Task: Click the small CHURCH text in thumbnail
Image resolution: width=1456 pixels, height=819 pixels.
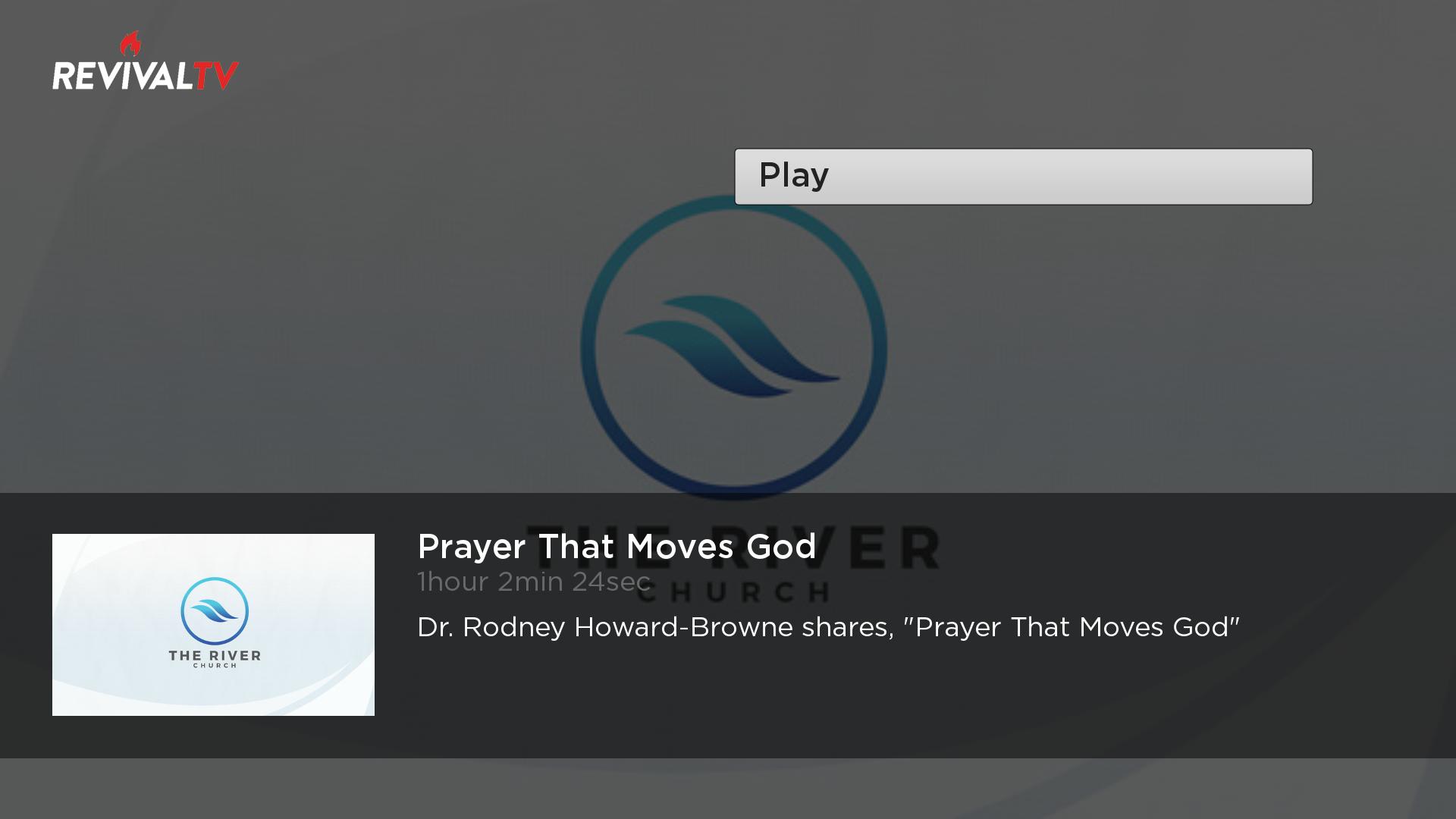Action: pyautogui.click(x=215, y=666)
